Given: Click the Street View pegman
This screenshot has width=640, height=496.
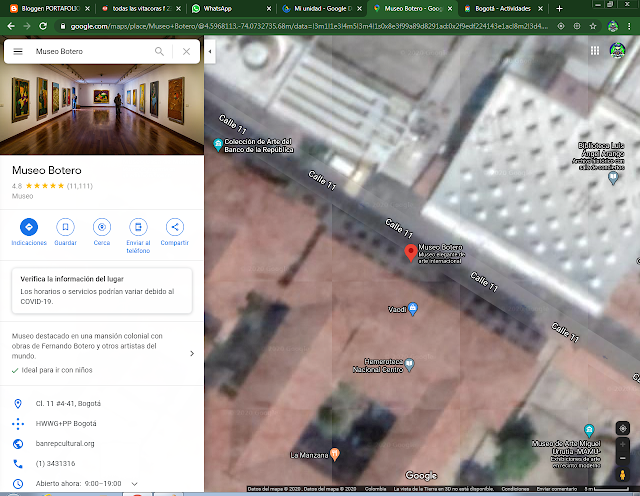Looking at the screenshot, I should tap(623, 475).
